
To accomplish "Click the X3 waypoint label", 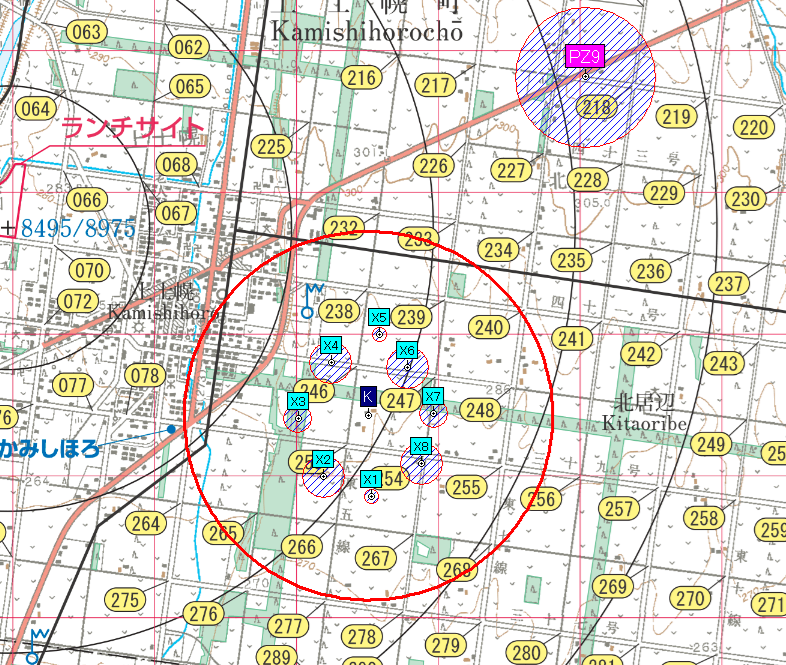I will 297,401.
